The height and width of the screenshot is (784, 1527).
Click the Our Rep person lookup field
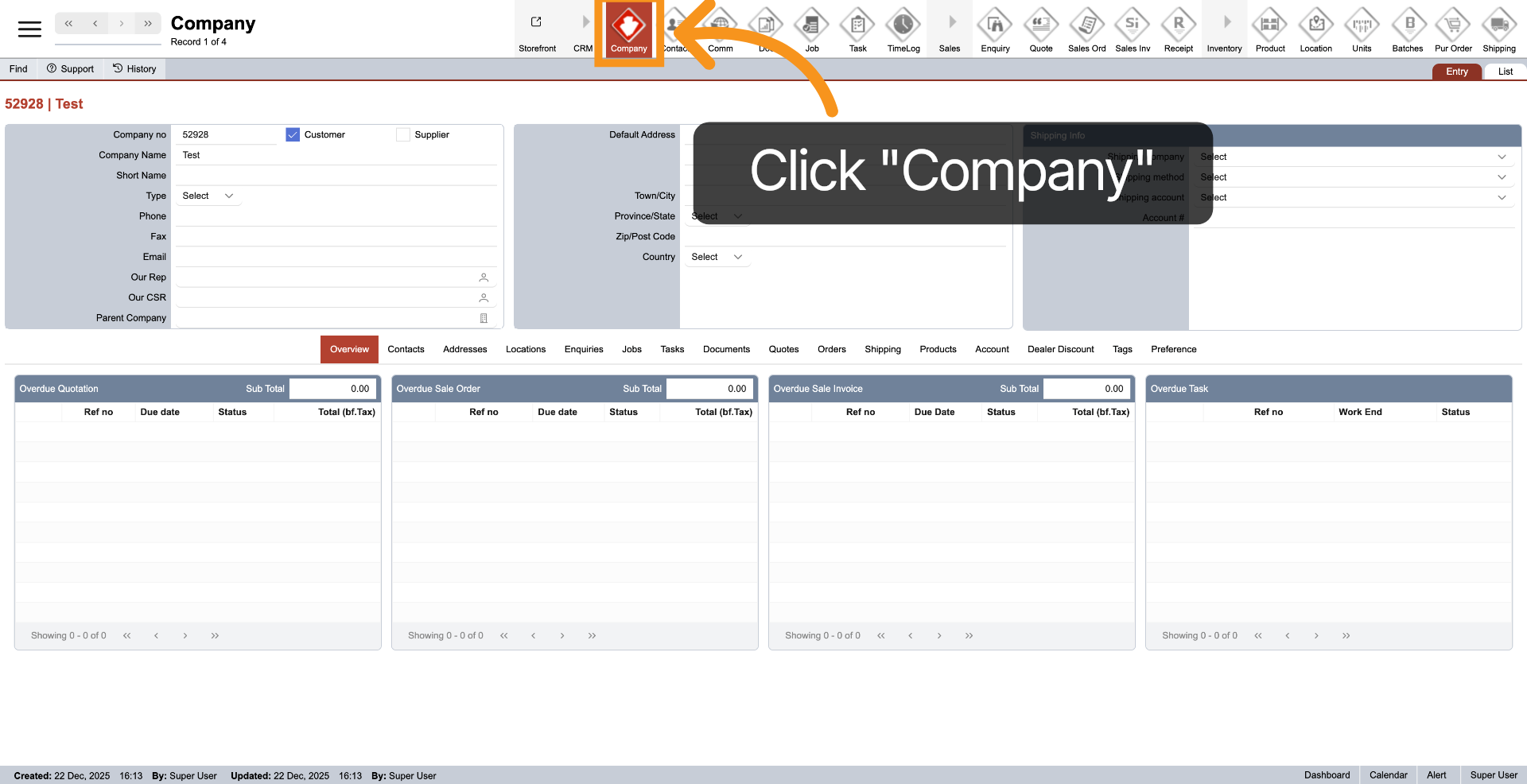pos(484,278)
